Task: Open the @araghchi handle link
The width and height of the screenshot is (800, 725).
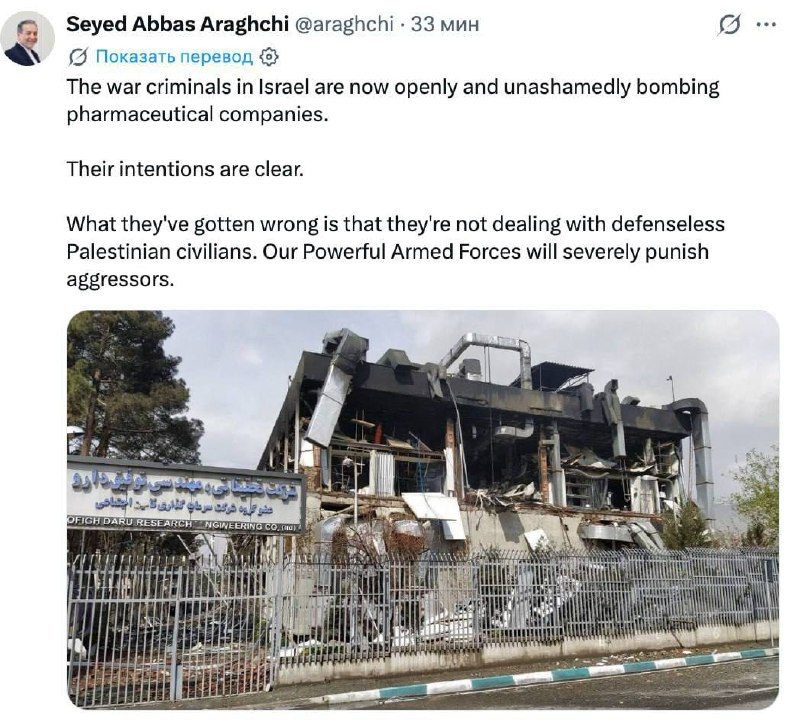Action: (x=344, y=24)
